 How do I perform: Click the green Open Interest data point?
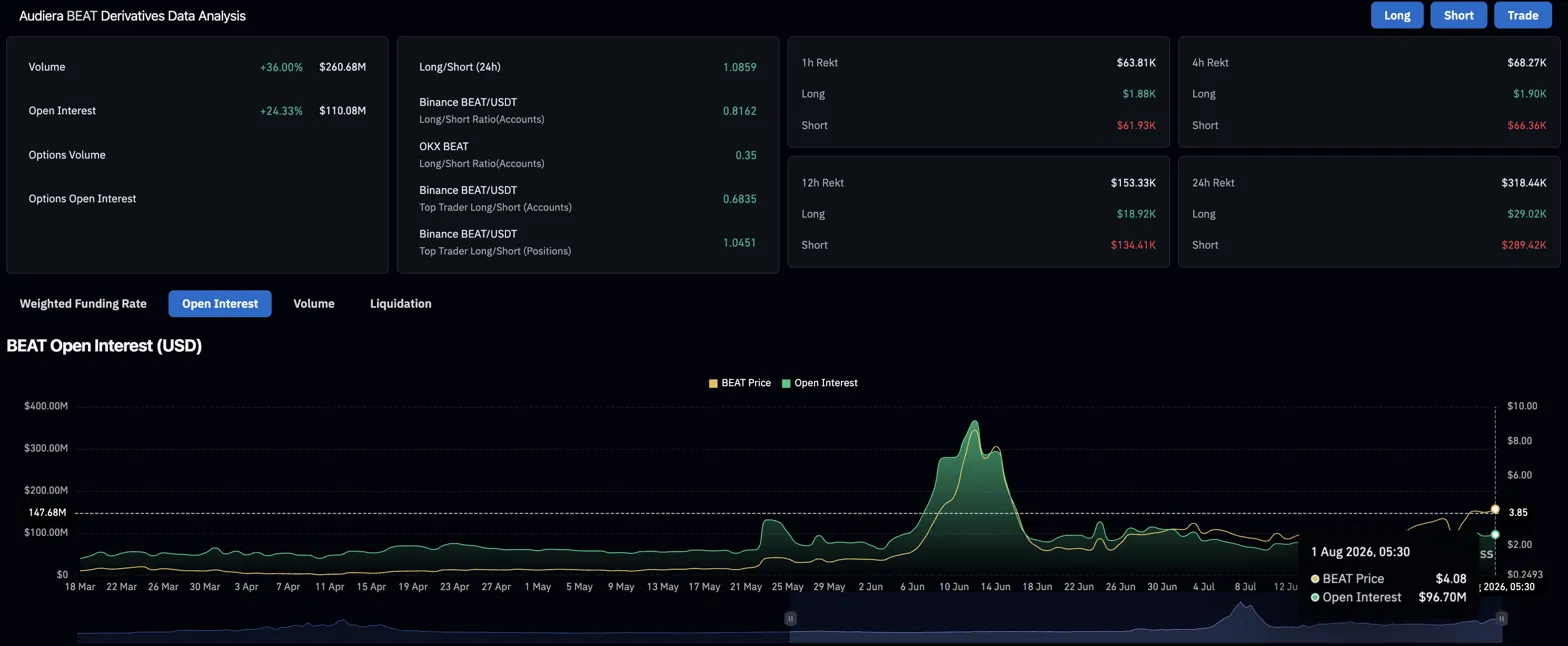(x=1495, y=534)
